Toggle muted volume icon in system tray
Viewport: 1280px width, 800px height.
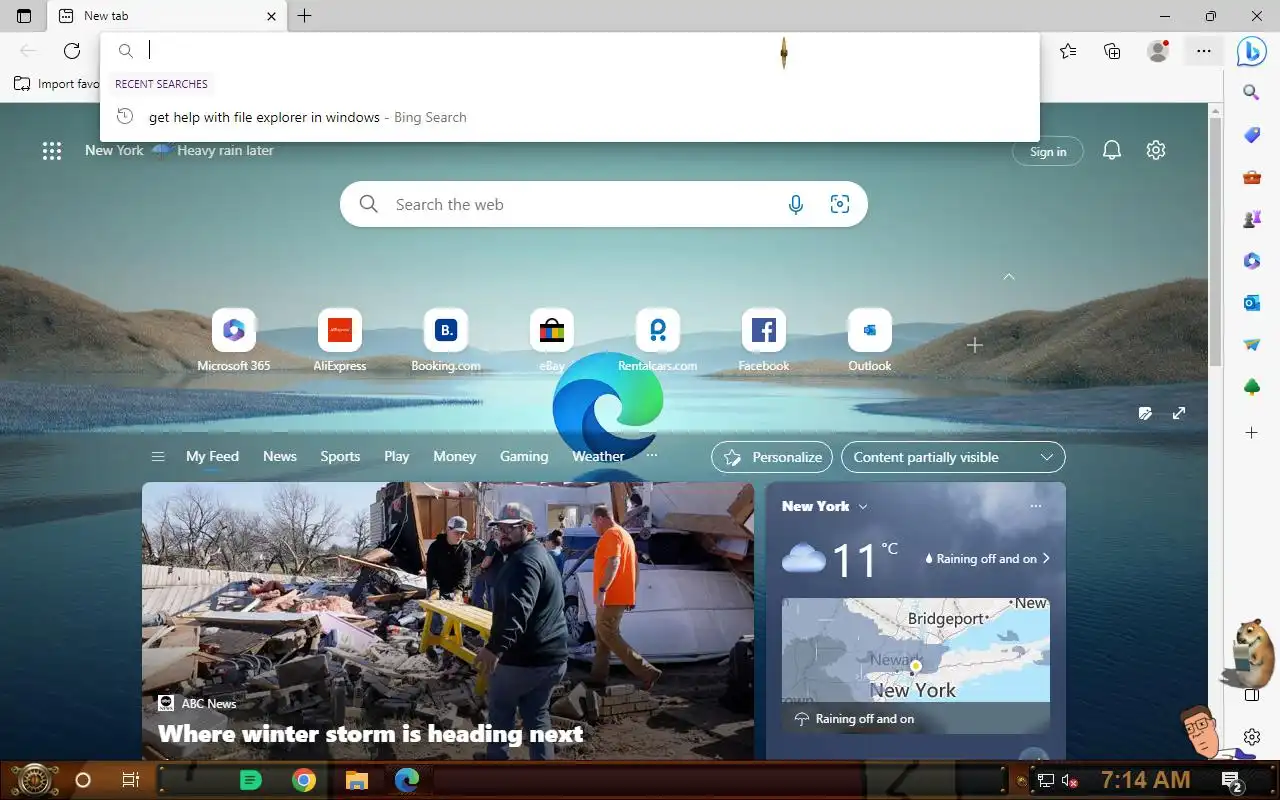[x=1070, y=780]
